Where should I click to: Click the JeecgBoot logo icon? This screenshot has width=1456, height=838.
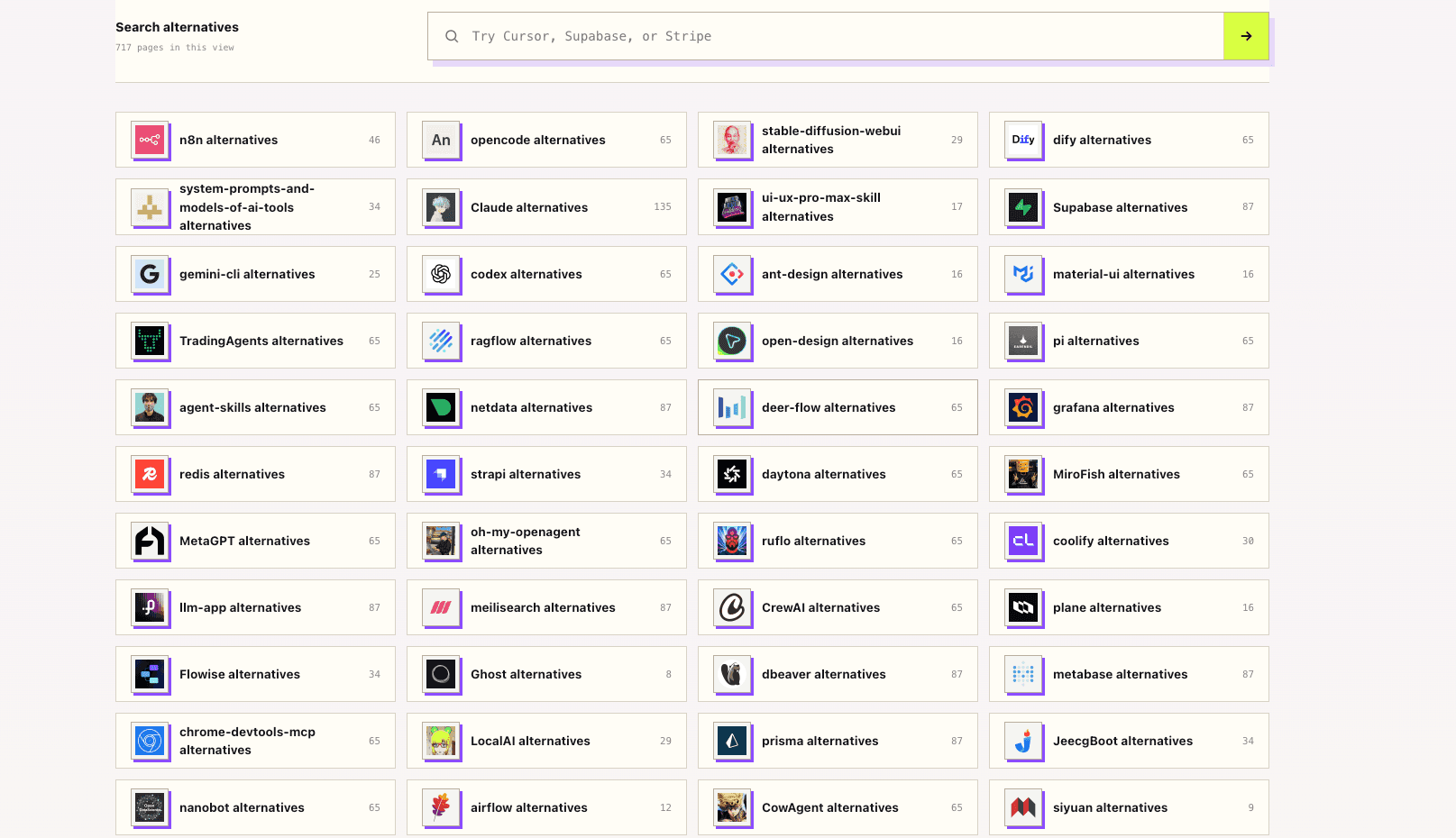click(x=1023, y=741)
